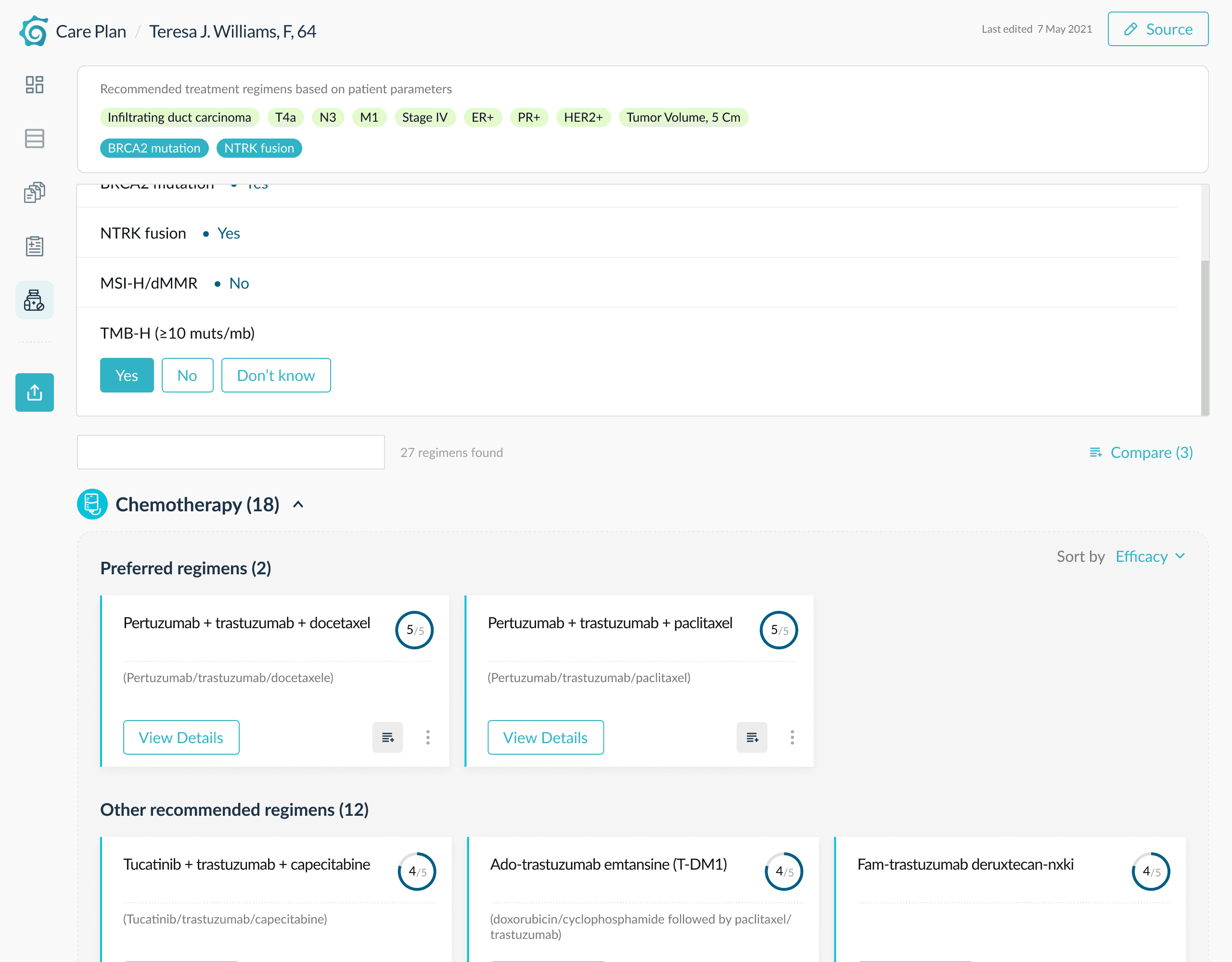Screen dimensions: 1232x962
Task: Open the clipboard notes sidebar icon
Action: (35, 246)
